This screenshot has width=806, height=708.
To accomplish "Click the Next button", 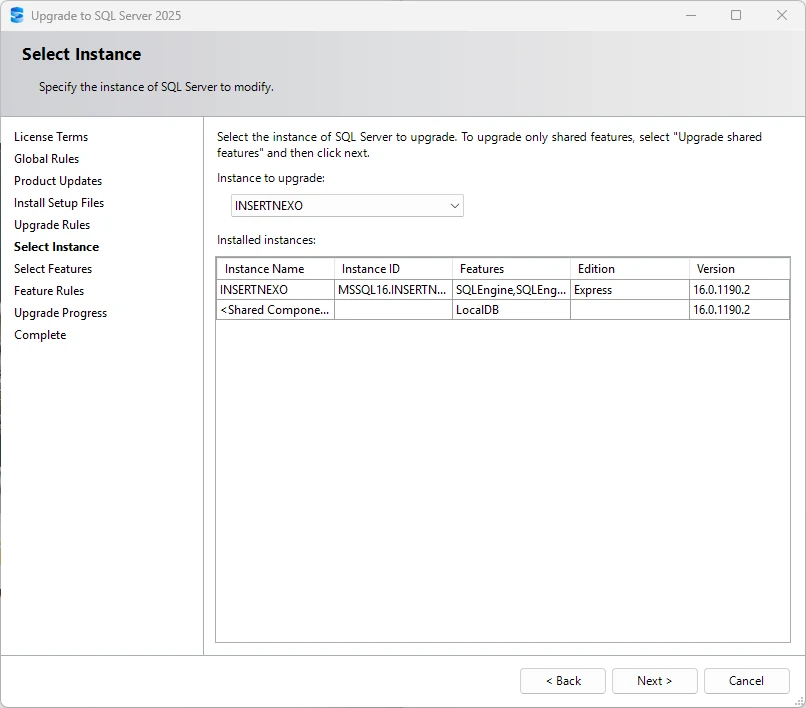I will 654,681.
